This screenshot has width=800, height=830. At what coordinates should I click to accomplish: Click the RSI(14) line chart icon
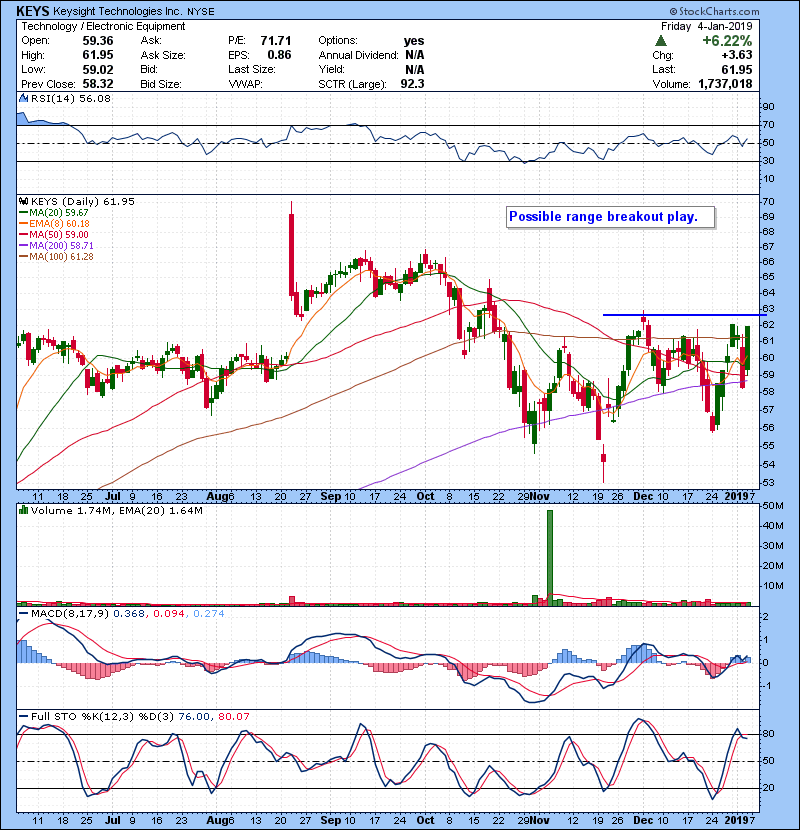(x=23, y=98)
